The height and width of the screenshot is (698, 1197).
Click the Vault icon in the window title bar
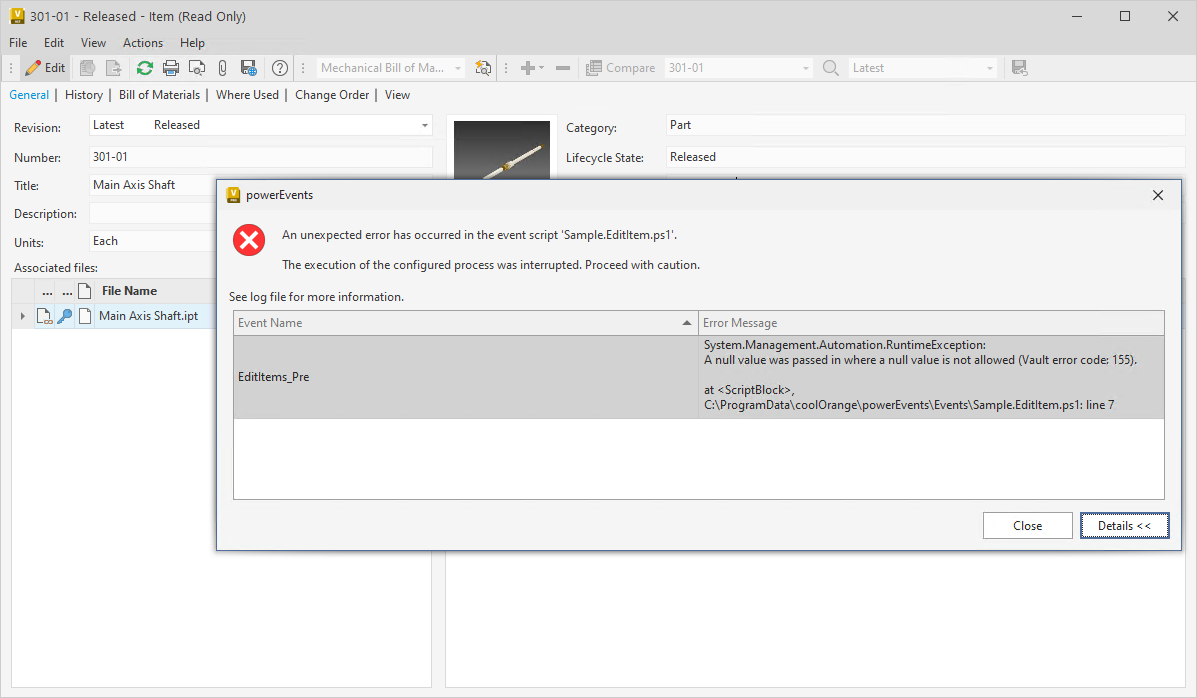pyautogui.click(x=17, y=16)
